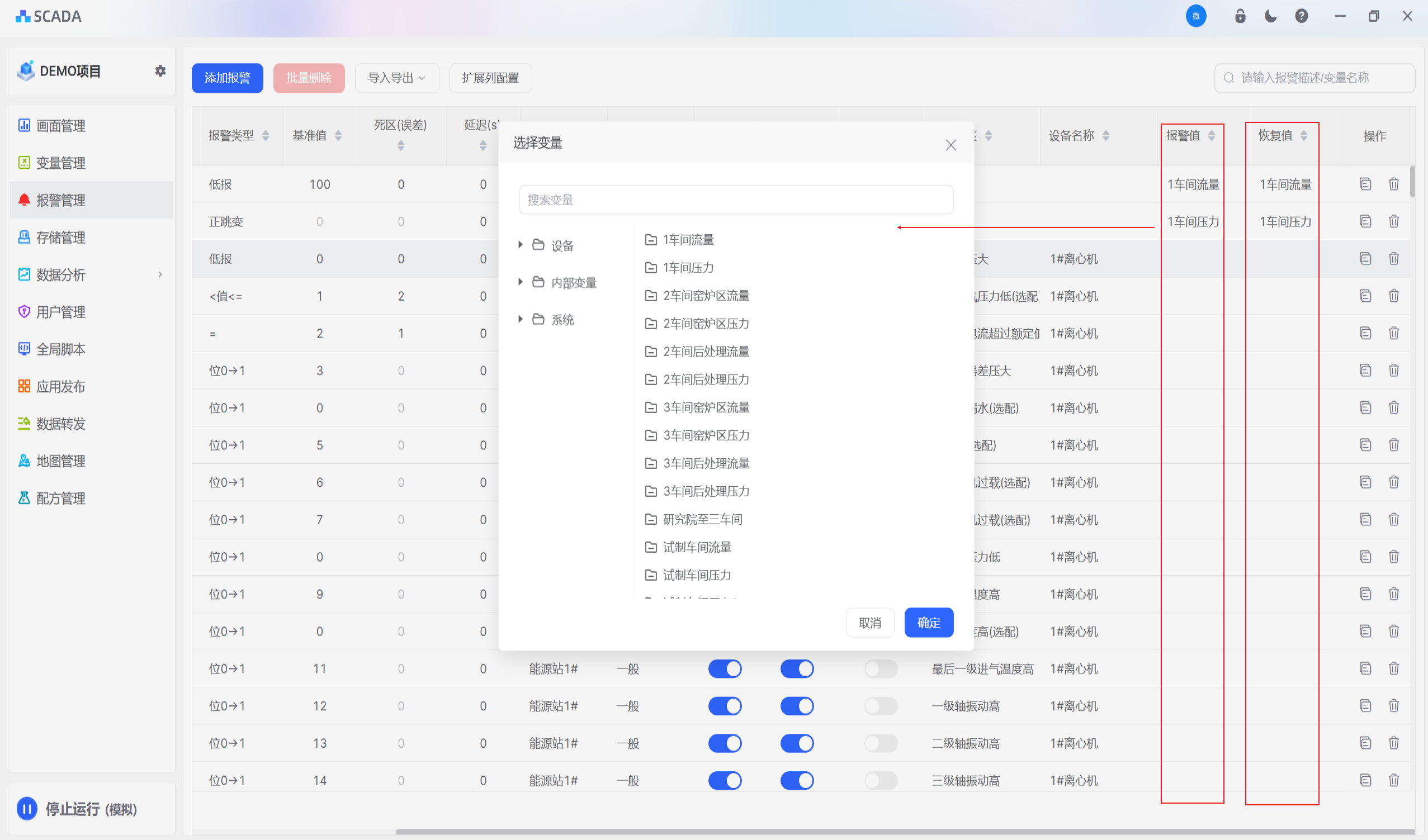
Task: Toggle first switch for 一级轴振动高 row
Action: click(x=724, y=706)
